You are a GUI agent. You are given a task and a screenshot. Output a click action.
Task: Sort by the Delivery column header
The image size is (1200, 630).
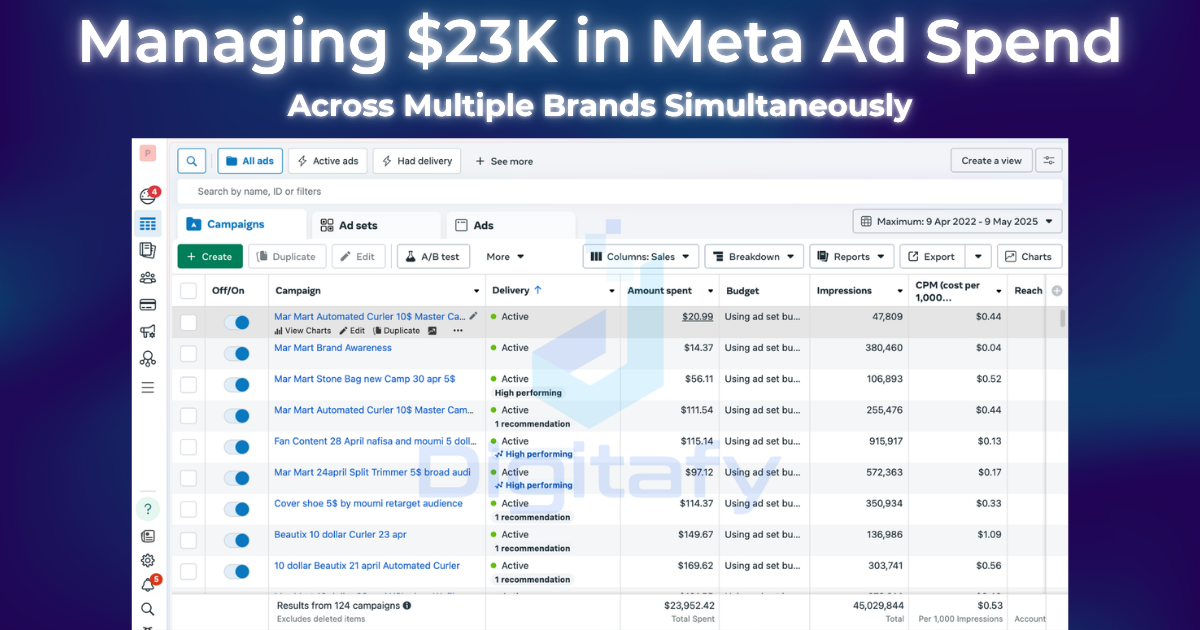[517, 291]
